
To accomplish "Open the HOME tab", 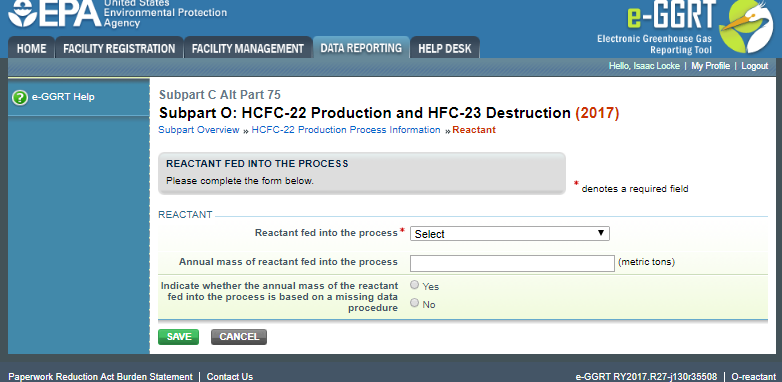I will pyautogui.click(x=31, y=48).
